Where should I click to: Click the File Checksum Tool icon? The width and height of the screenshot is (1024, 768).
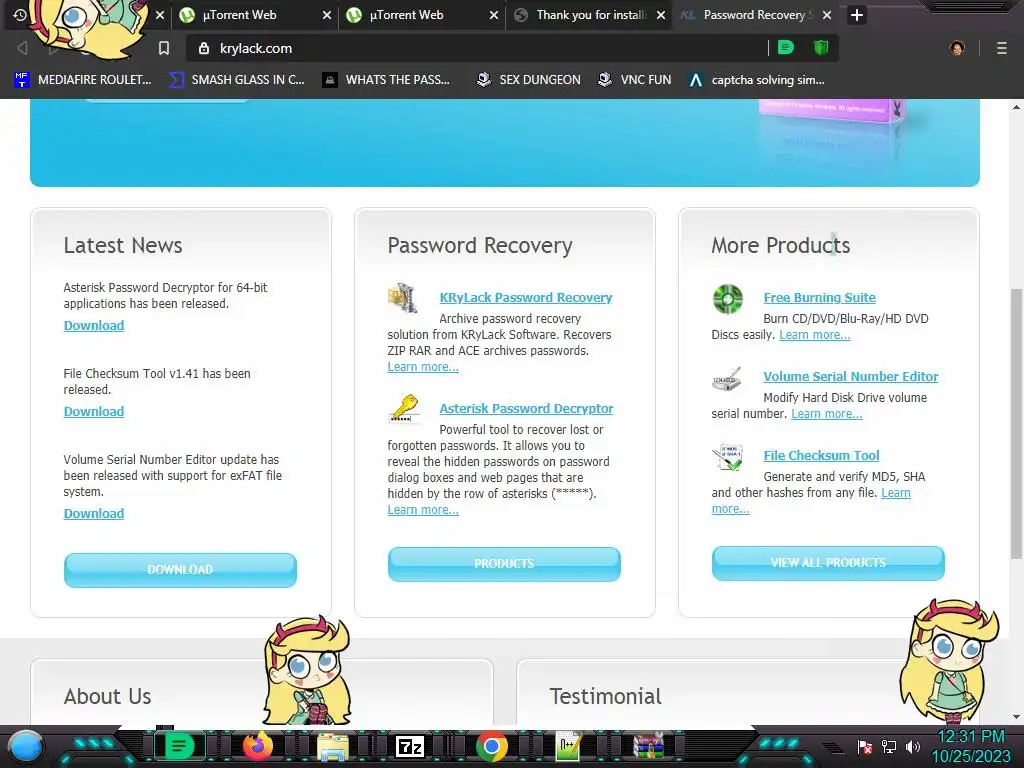pos(728,456)
